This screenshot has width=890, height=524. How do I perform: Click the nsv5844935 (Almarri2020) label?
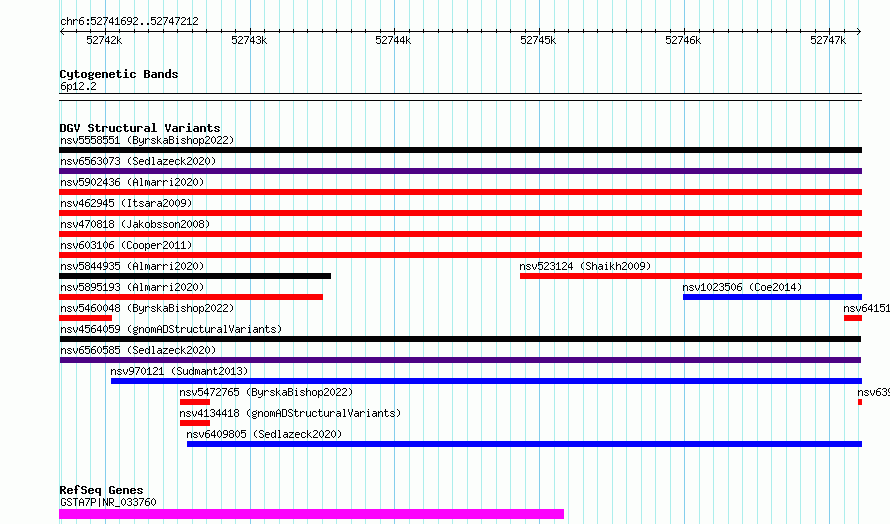pyautogui.click(x=132, y=266)
